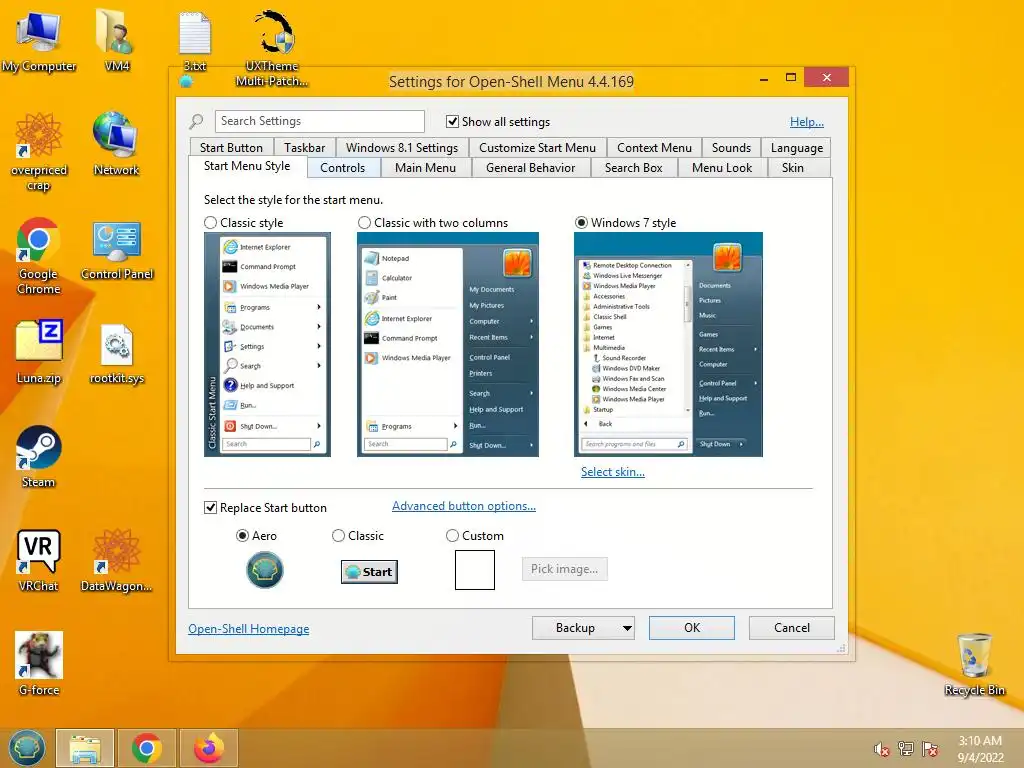Open File Explorer from the taskbar
The width and height of the screenshot is (1024, 768).
point(85,748)
